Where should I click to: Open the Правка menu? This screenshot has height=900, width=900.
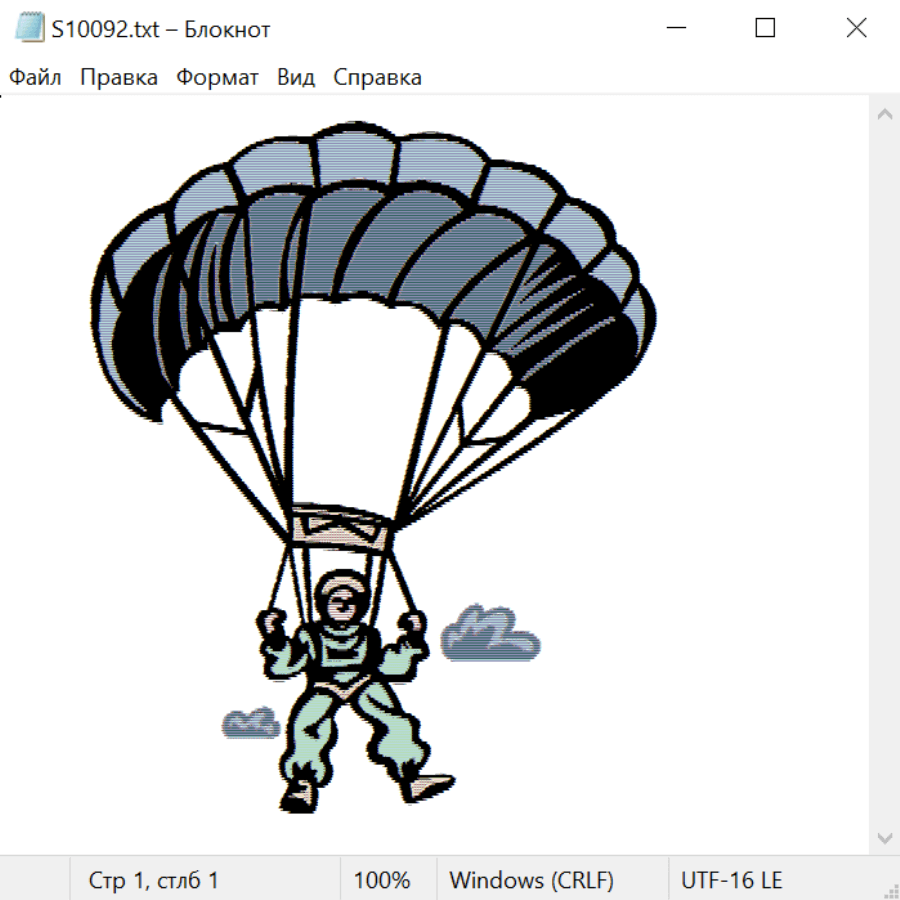119,78
